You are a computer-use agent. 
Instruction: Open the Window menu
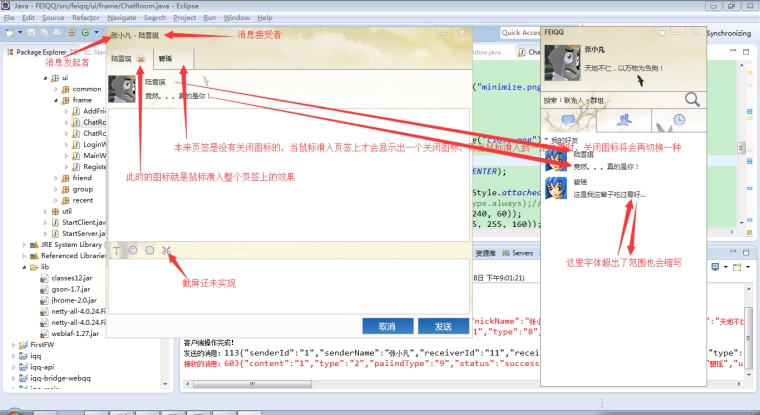click(x=237, y=17)
